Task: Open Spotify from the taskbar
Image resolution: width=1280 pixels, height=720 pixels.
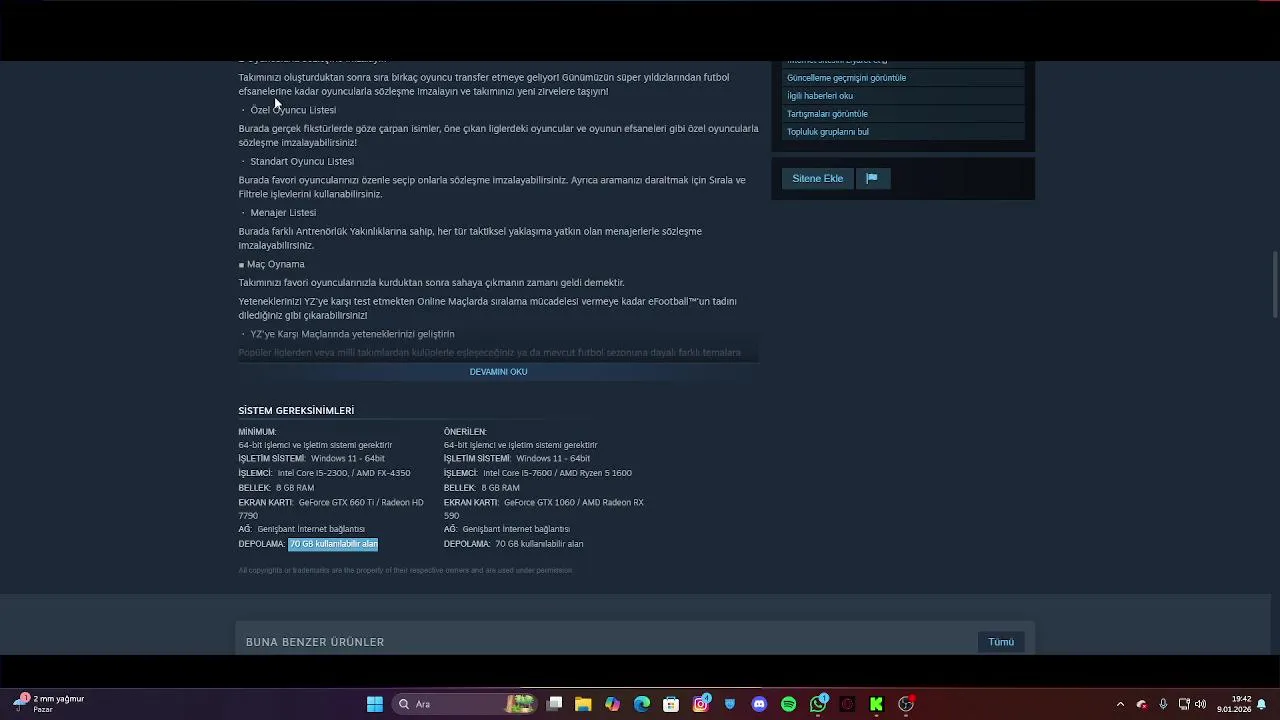Action: tap(788, 704)
